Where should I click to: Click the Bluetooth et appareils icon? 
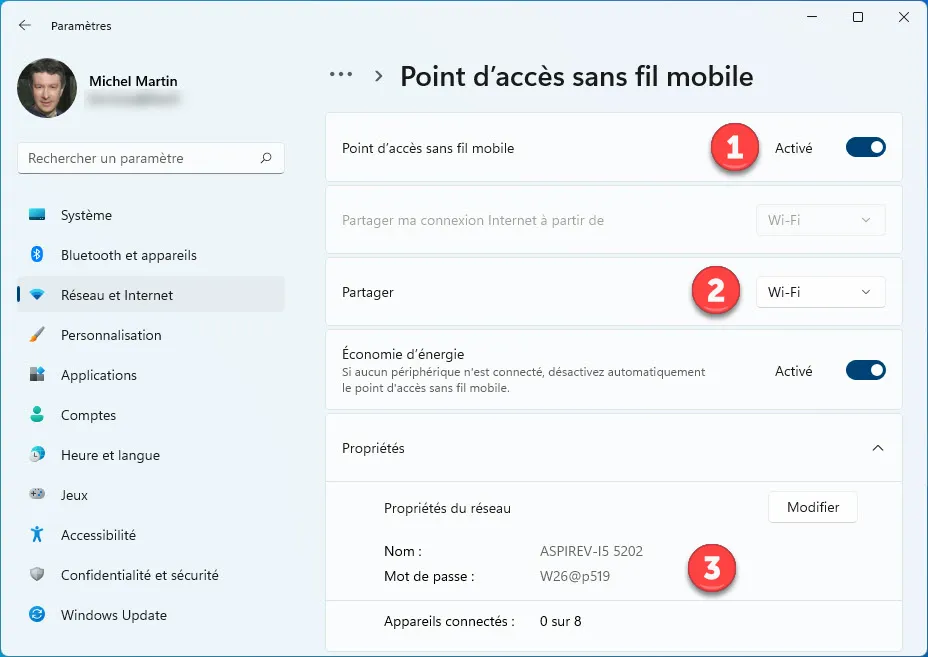click(x=37, y=255)
